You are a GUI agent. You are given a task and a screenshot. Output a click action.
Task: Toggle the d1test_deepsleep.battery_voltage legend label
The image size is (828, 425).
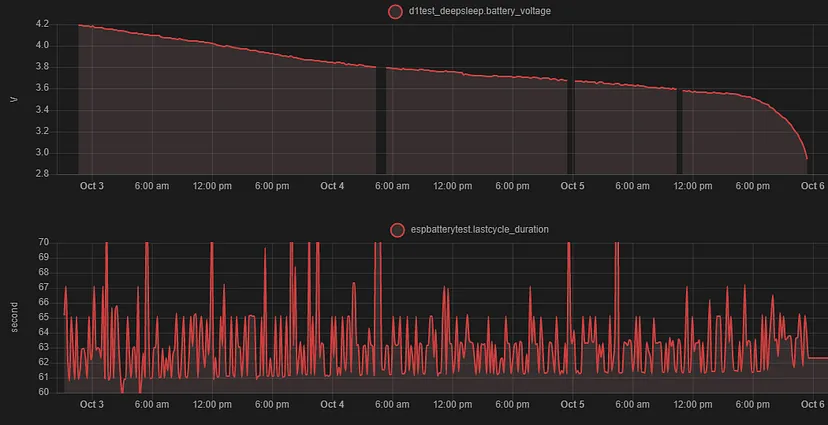click(479, 11)
